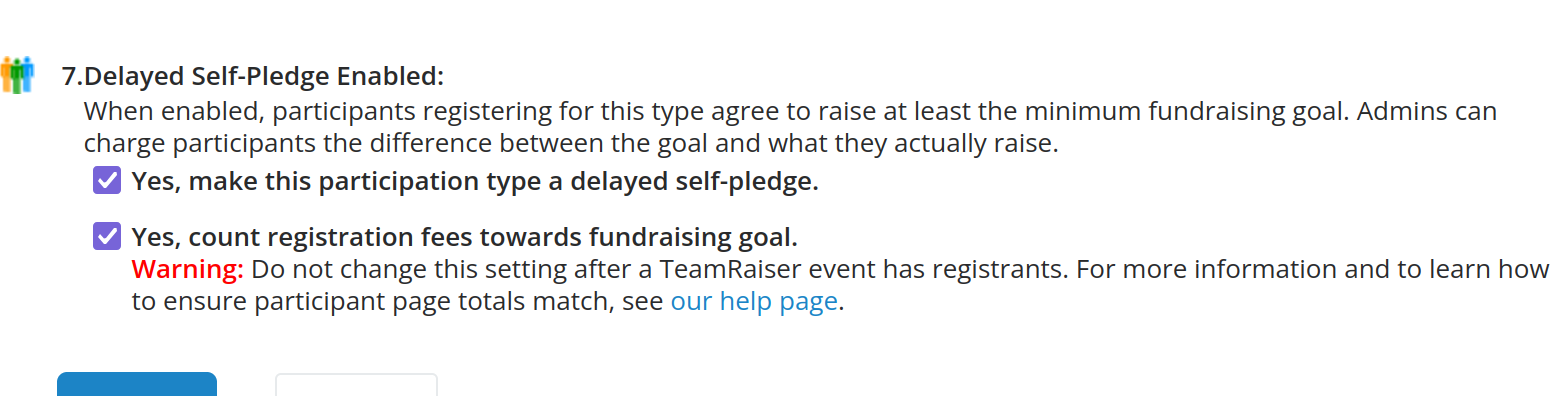
Task: Uncheck the delayed self-pledge participation type checkbox
Action: click(107, 182)
